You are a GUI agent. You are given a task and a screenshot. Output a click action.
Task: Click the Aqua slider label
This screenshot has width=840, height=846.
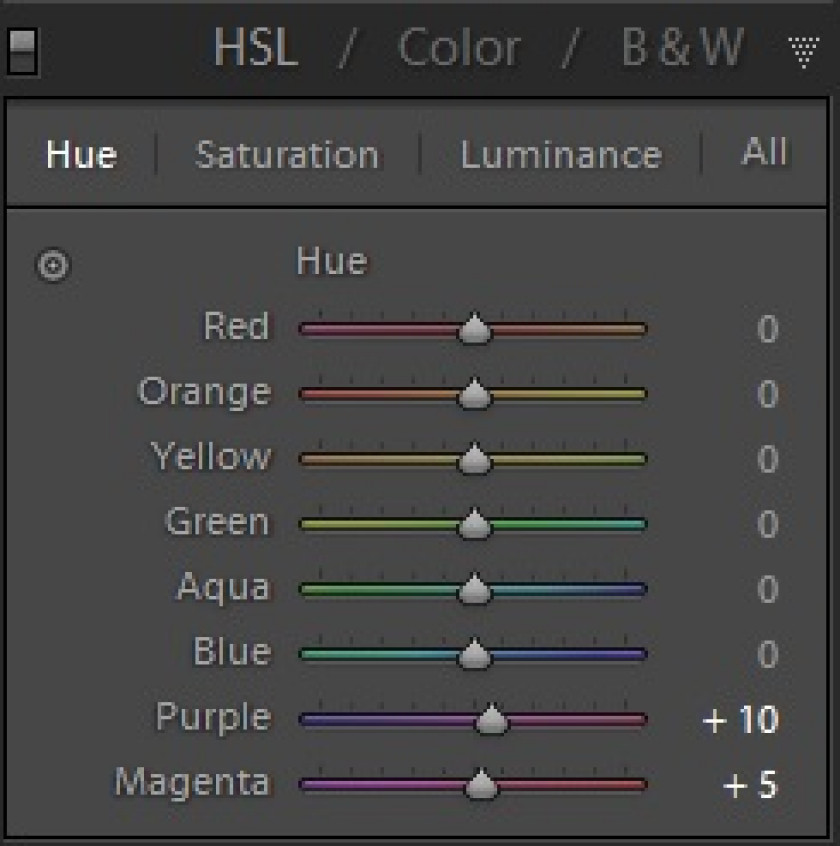pyautogui.click(x=223, y=587)
